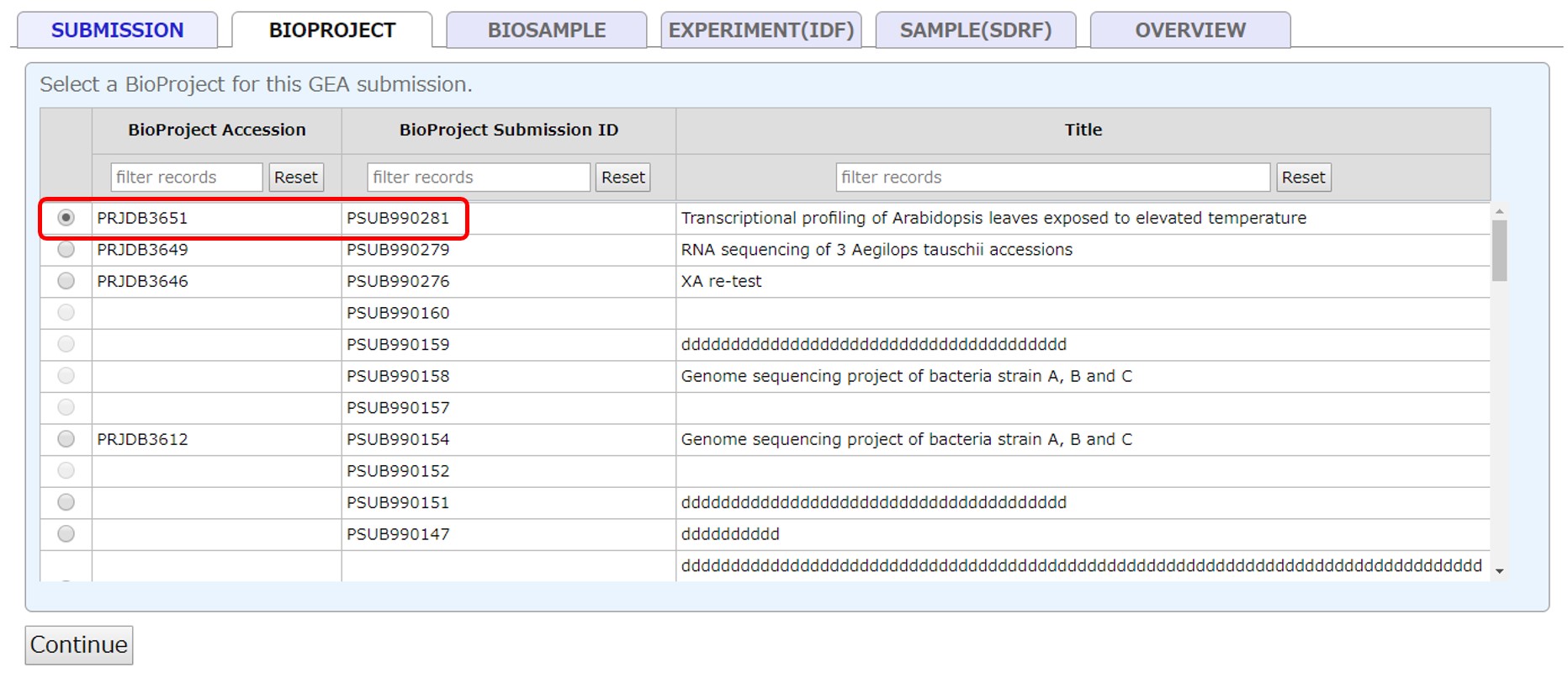The height and width of the screenshot is (673, 1568).
Task: Open the SUBMISSION tab
Action: pos(117,30)
